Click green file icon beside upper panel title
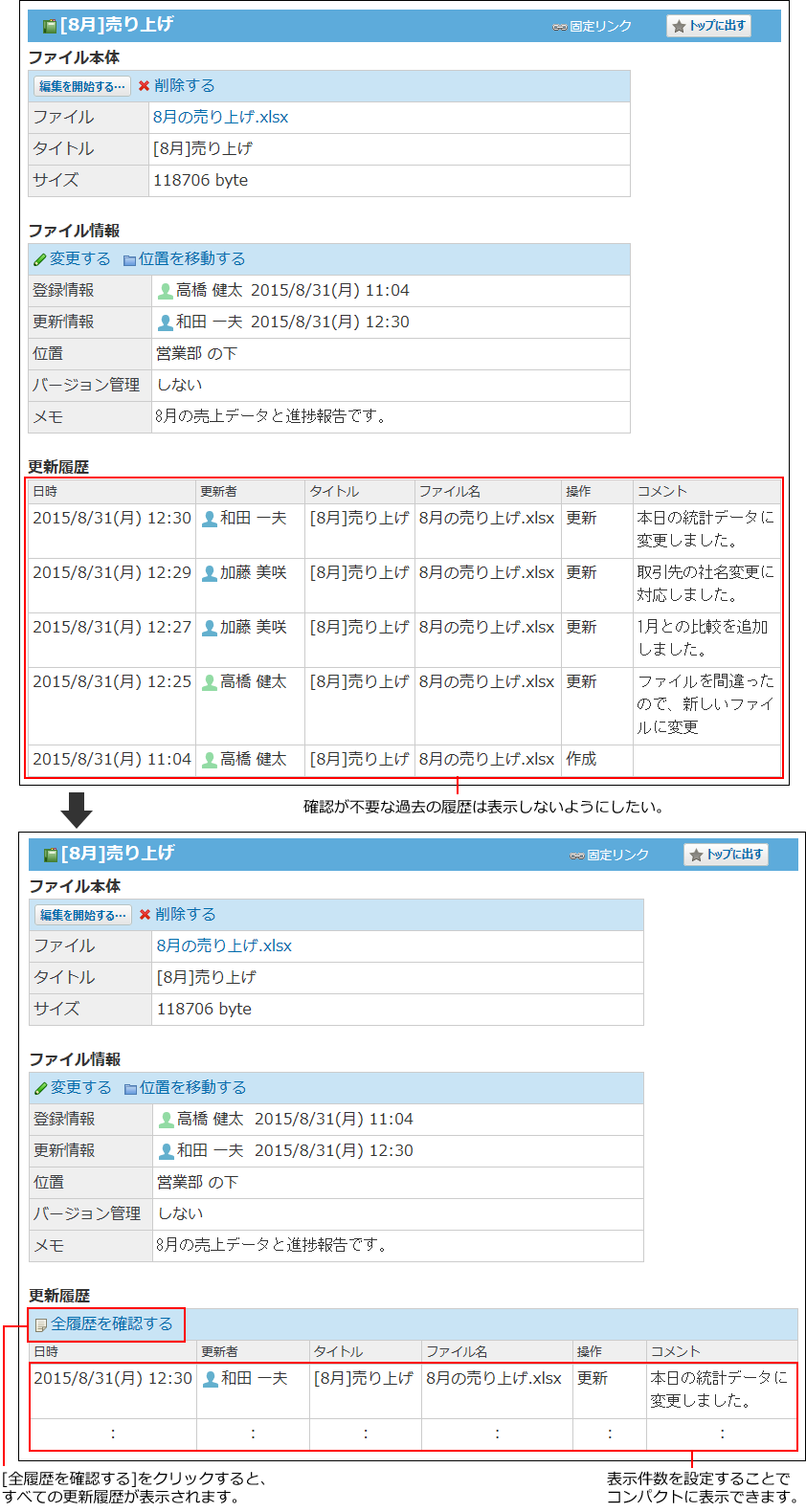 pyautogui.click(x=50, y=26)
